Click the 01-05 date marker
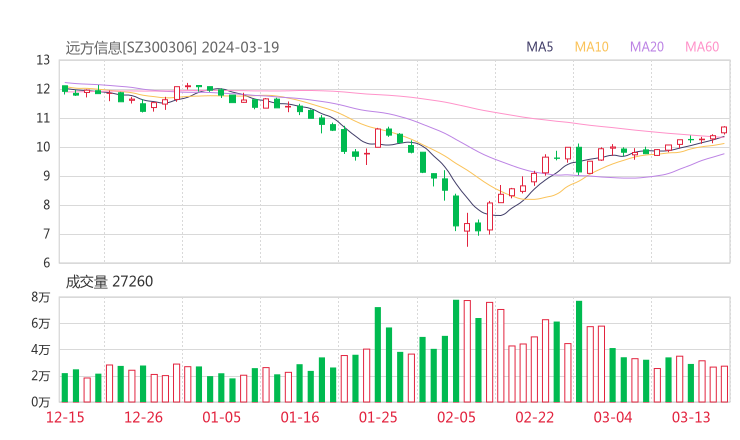The width and height of the screenshot is (740, 440). click(x=222, y=418)
